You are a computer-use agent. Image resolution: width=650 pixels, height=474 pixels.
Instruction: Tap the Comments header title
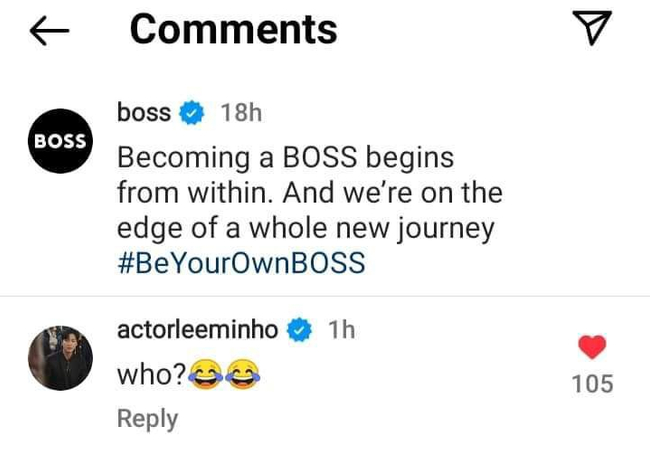tap(233, 31)
